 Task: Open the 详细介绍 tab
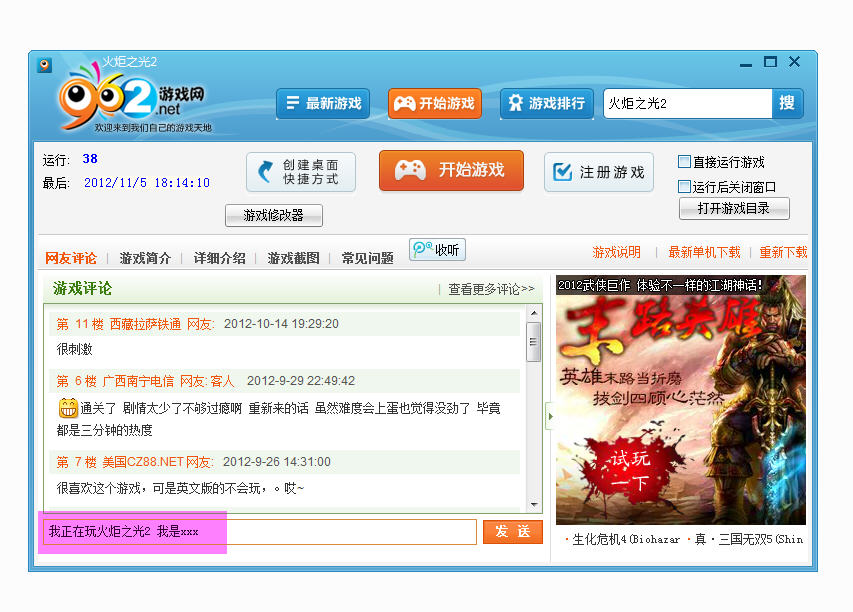[x=219, y=258]
